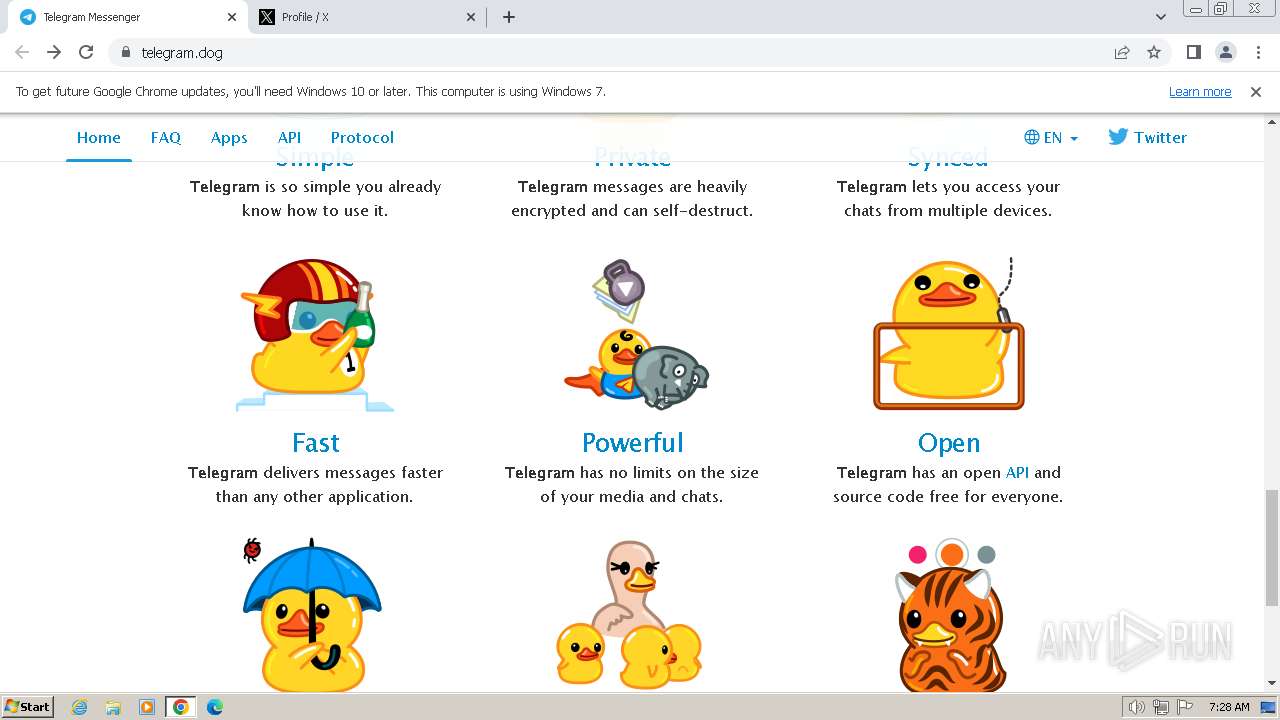The height and width of the screenshot is (720, 1280).
Task: Open the API nav item
Action: point(289,138)
